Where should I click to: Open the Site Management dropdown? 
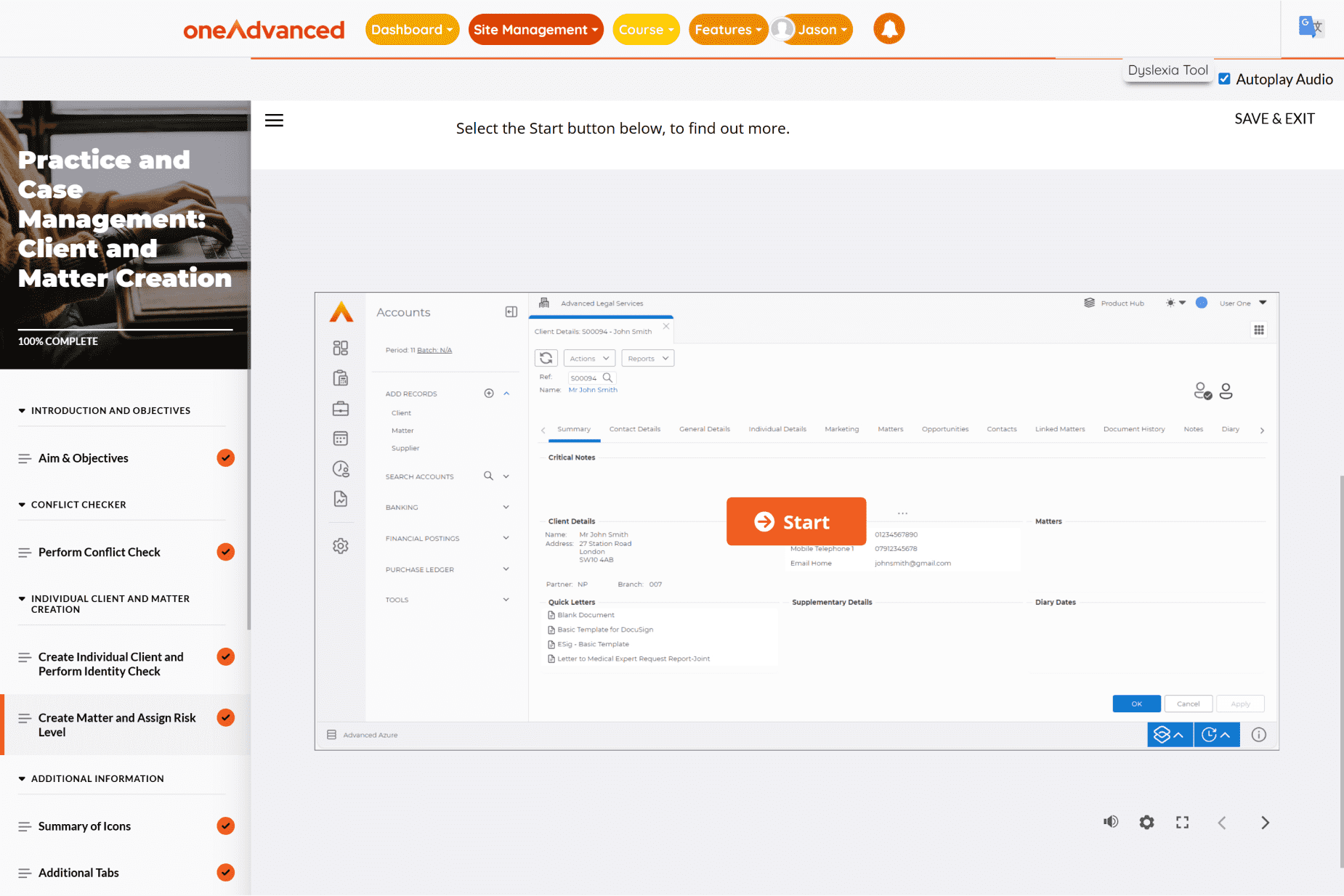pyautogui.click(x=535, y=30)
